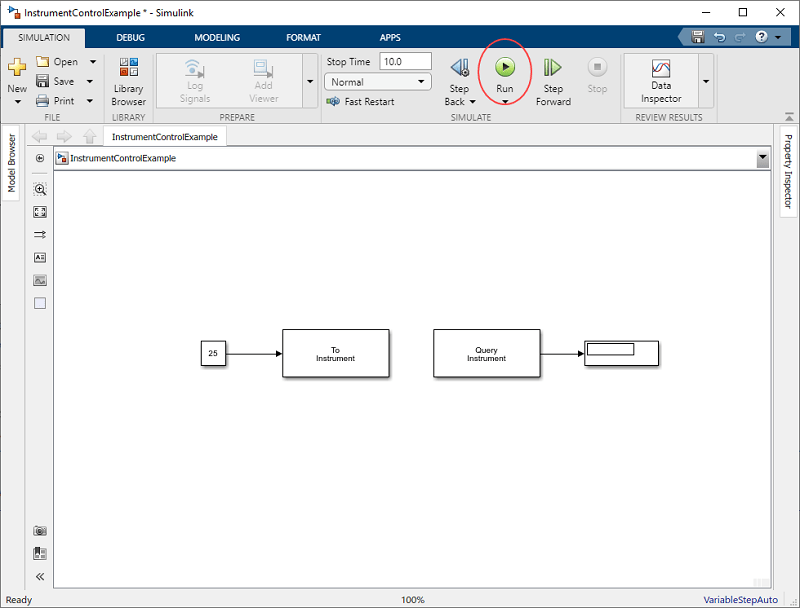The width and height of the screenshot is (800, 608).
Task: Click the Step Back icon
Action: tap(460, 67)
